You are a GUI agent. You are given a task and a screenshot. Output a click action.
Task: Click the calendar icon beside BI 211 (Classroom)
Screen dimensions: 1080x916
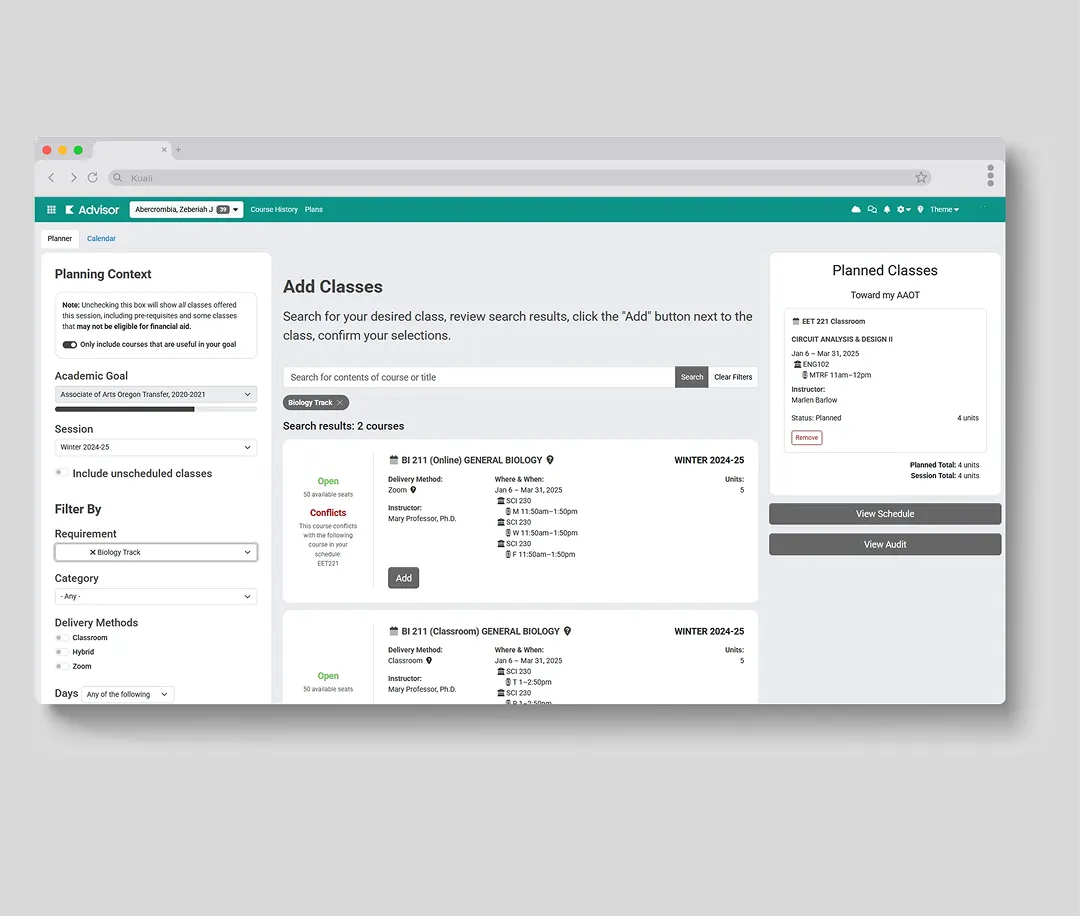pyautogui.click(x=394, y=630)
